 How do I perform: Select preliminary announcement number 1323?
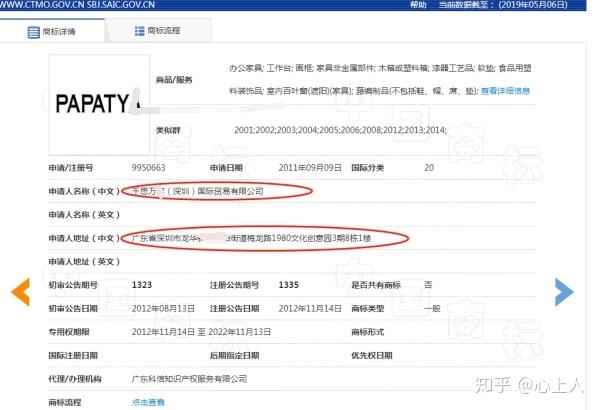(x=142, y=285)
